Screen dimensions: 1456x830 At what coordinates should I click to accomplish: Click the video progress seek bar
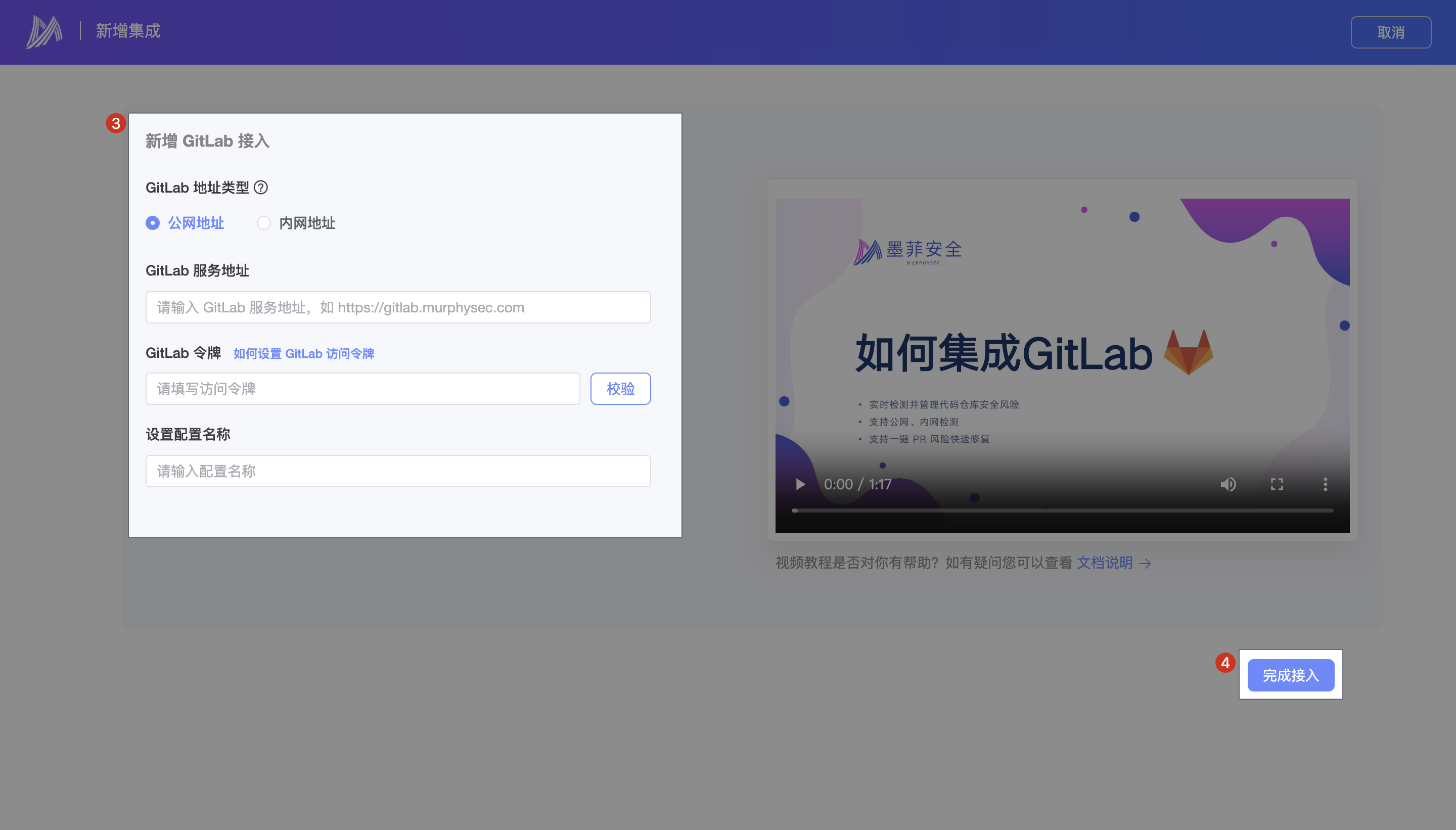(1062, 510)
